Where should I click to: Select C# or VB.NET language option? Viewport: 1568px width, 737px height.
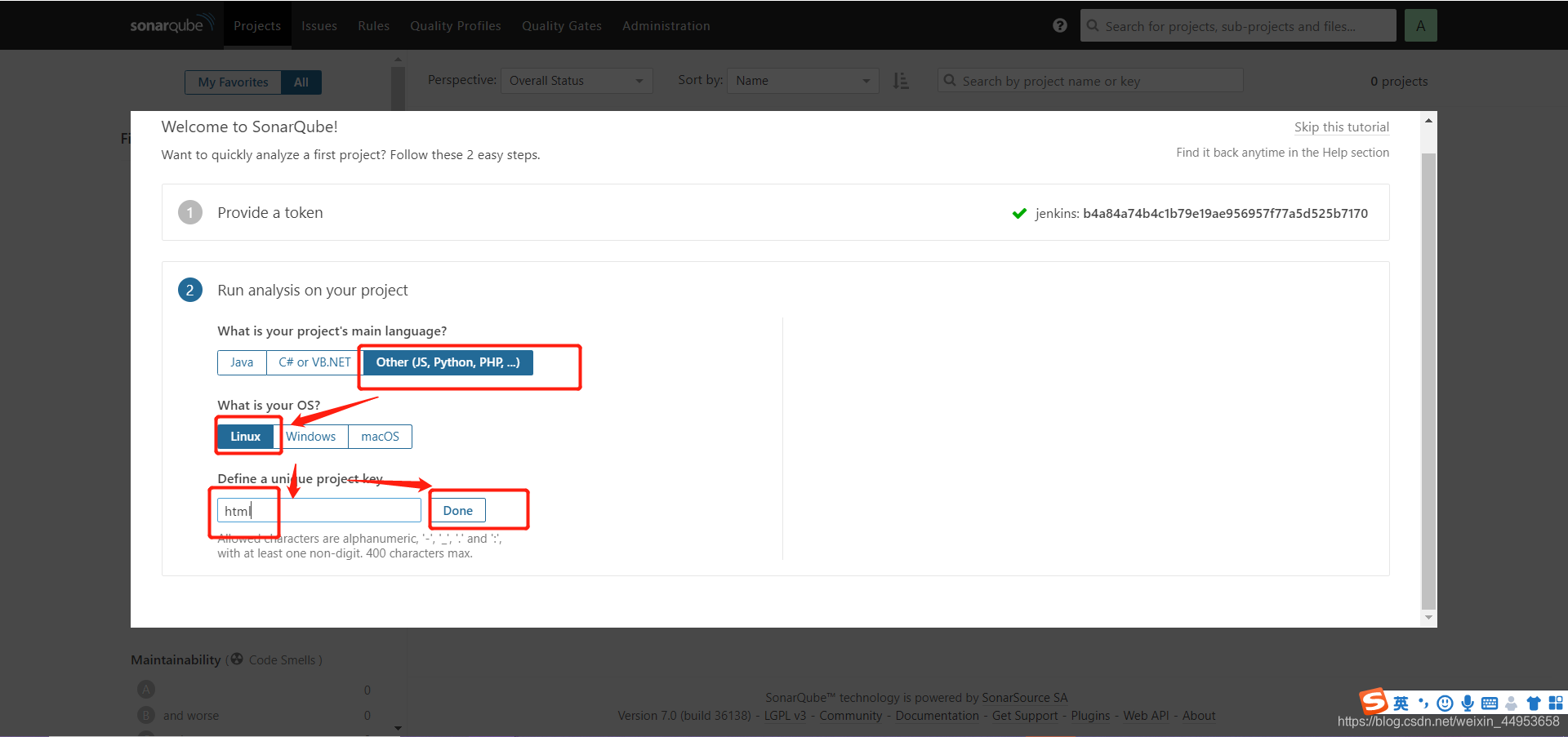(314, 362)
